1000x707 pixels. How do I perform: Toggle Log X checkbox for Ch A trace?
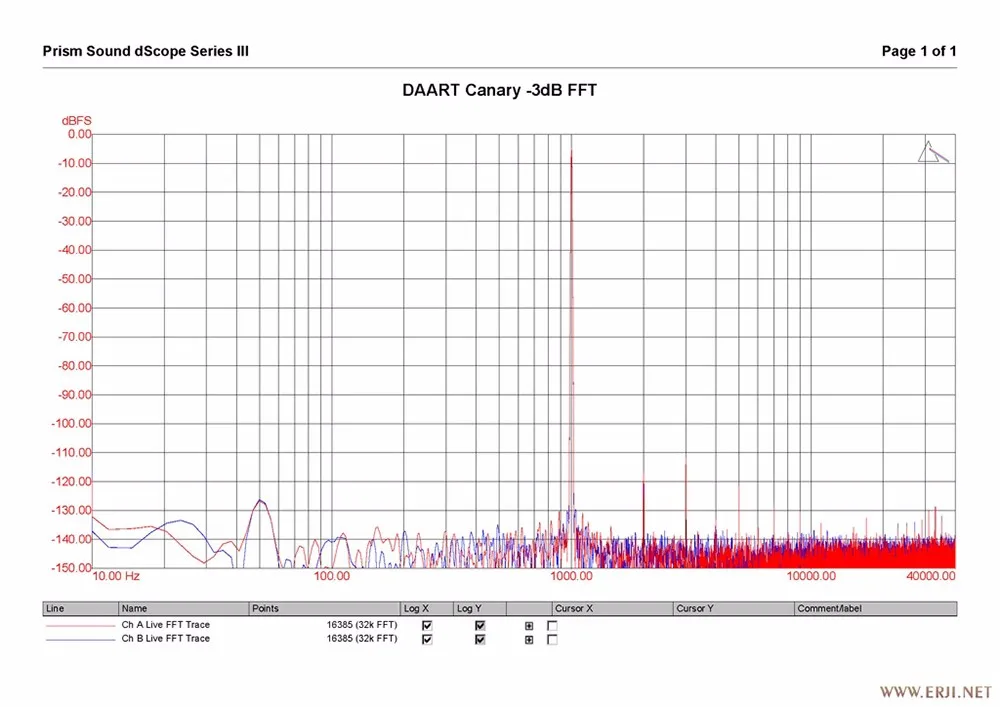click(x=427, y=625)
